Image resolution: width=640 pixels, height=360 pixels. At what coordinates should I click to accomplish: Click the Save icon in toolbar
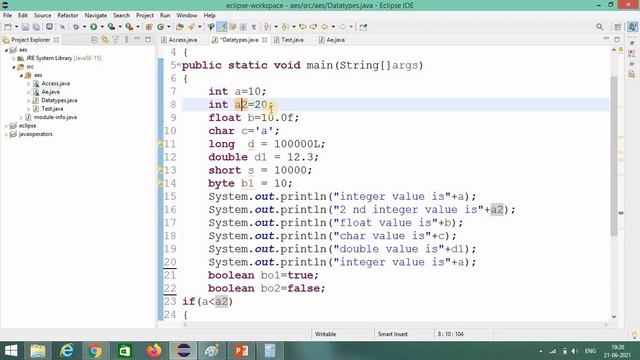[25, 27]
